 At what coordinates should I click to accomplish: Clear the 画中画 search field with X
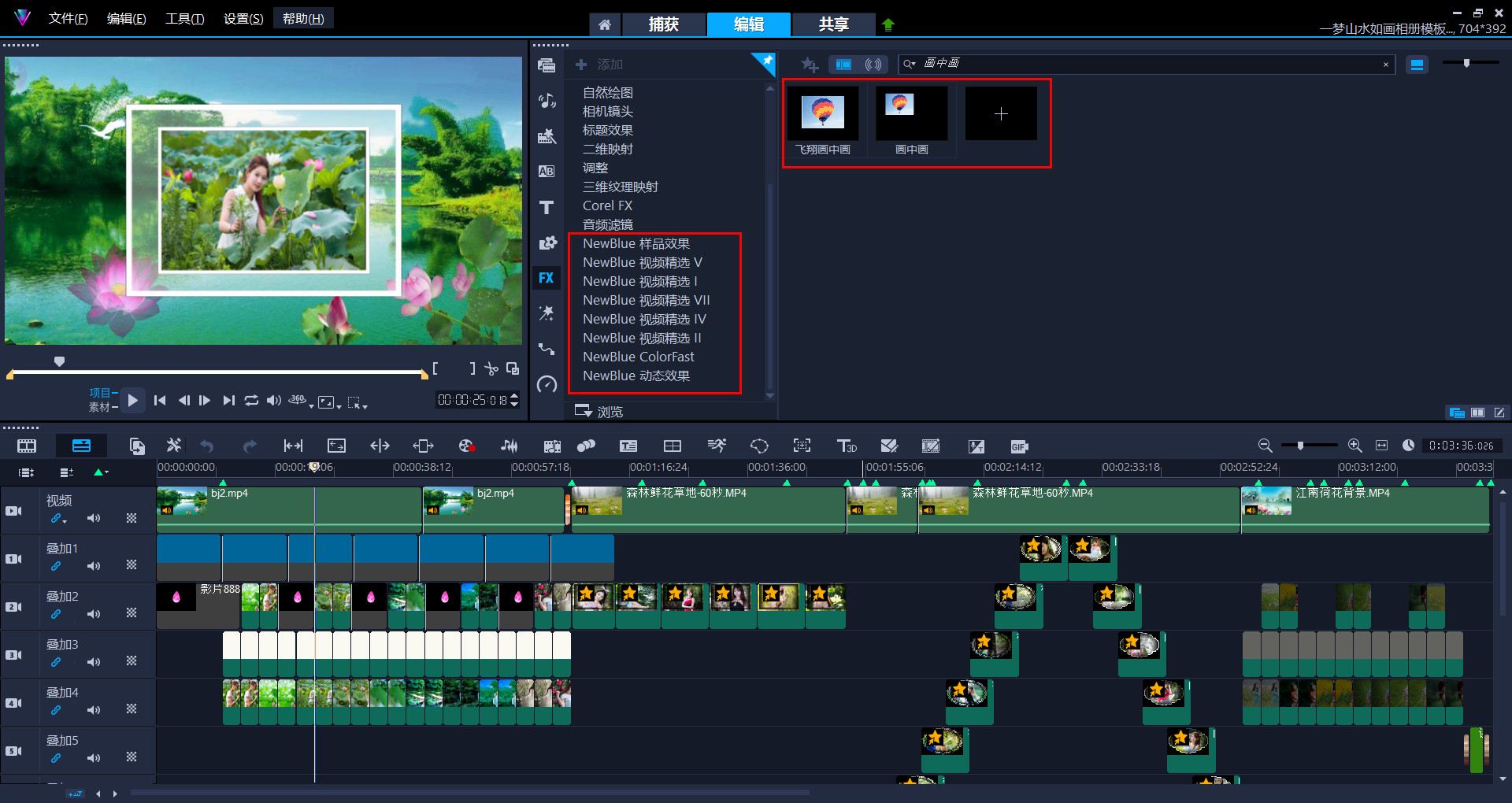(x=1385, y=65)
